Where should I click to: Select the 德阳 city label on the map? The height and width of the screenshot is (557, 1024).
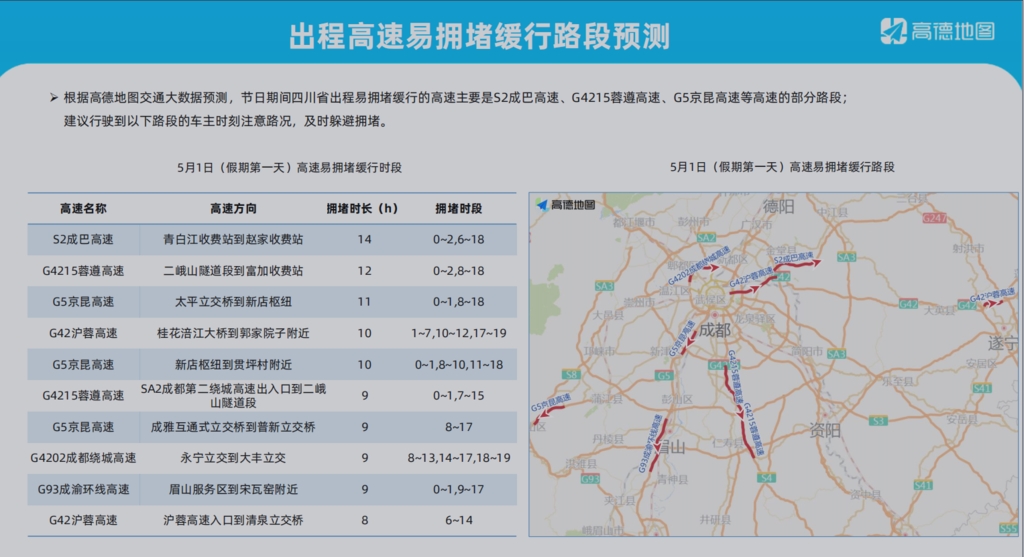[x=777, y=207]
